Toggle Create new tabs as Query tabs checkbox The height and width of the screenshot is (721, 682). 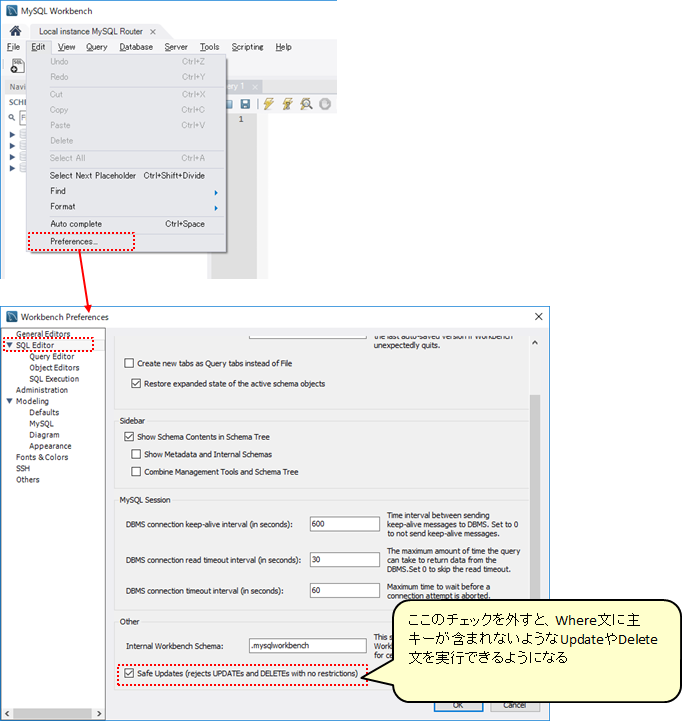129,363
